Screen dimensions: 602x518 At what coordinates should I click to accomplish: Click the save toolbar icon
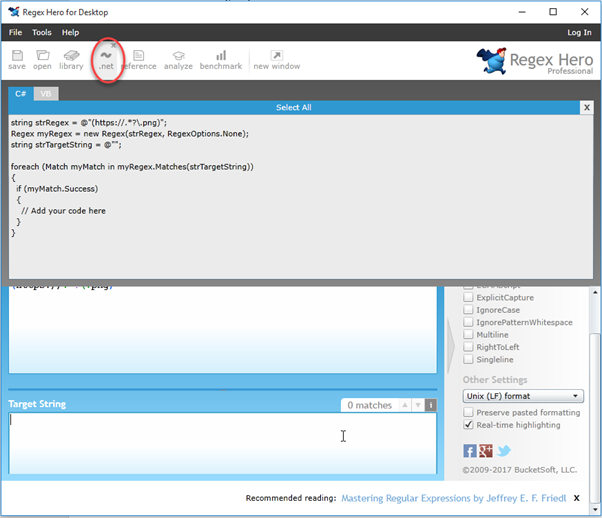pos(17,60)
